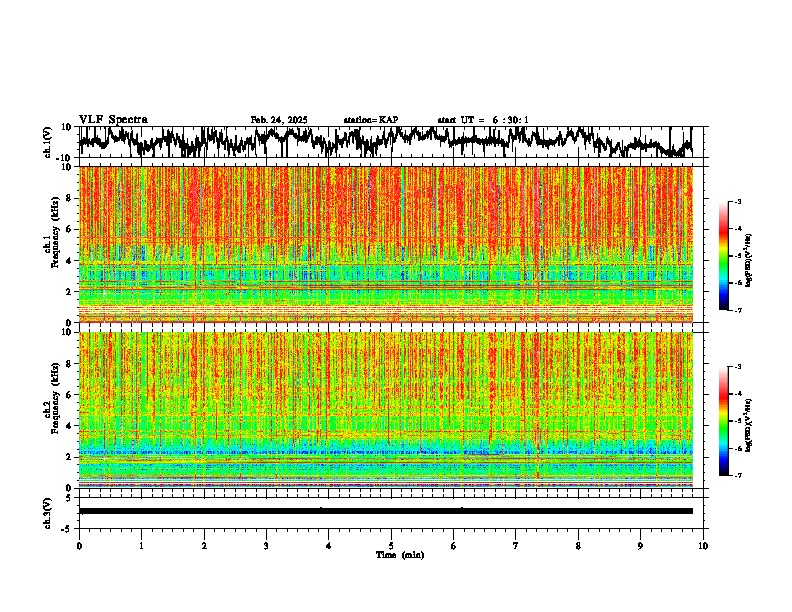Click the "-7" label on ch.1 colorbar
This screenshot has width=792, height=612.
click(737, 310)
